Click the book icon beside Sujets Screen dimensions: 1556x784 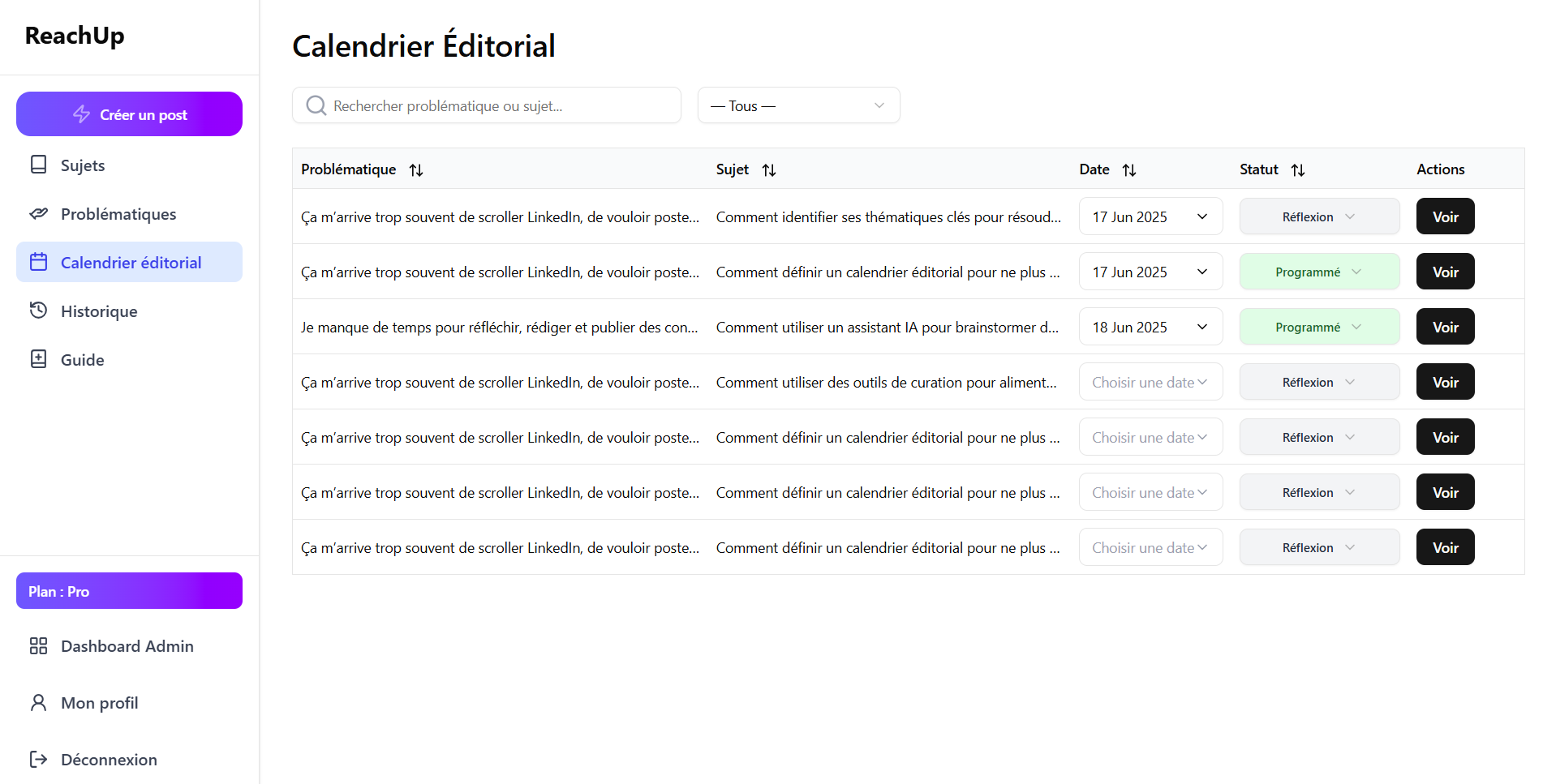(38, 165)
